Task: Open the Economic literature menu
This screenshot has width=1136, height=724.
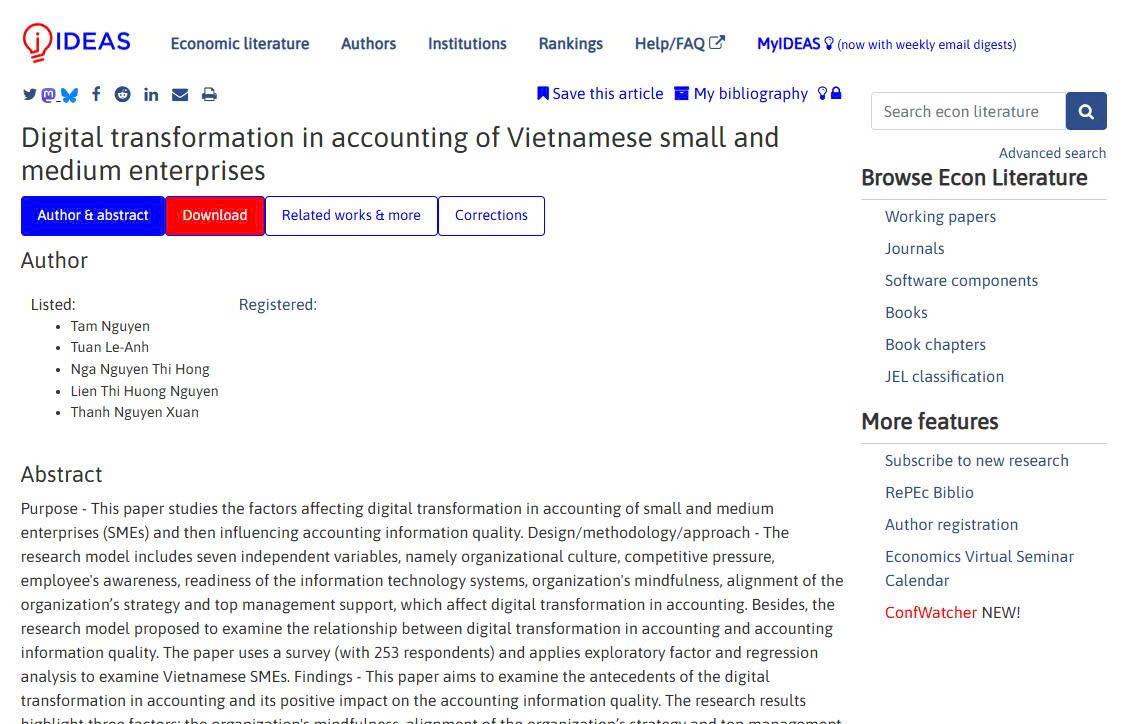Action: point(240,44)
